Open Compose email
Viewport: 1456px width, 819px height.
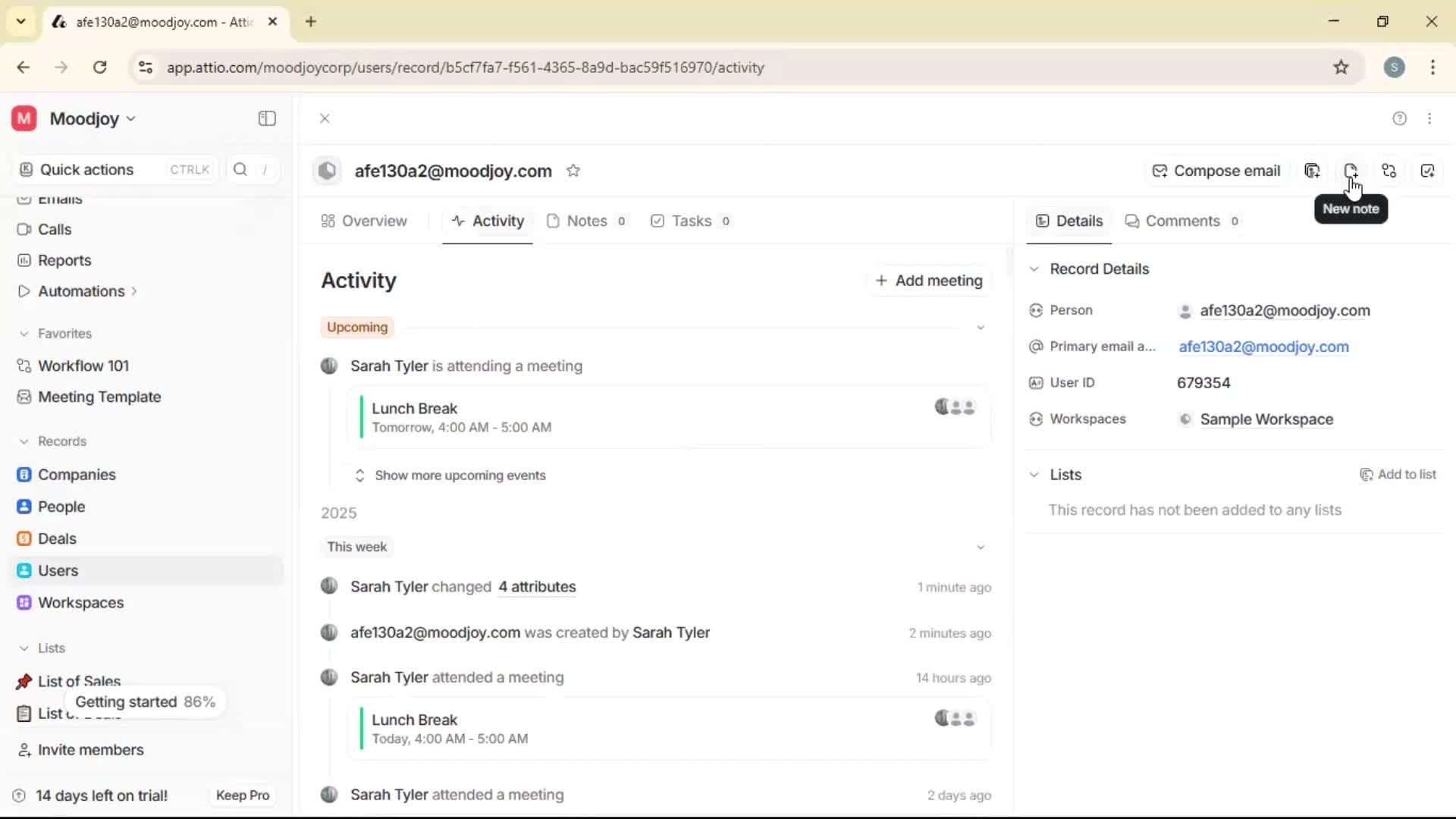[1216, 171]
